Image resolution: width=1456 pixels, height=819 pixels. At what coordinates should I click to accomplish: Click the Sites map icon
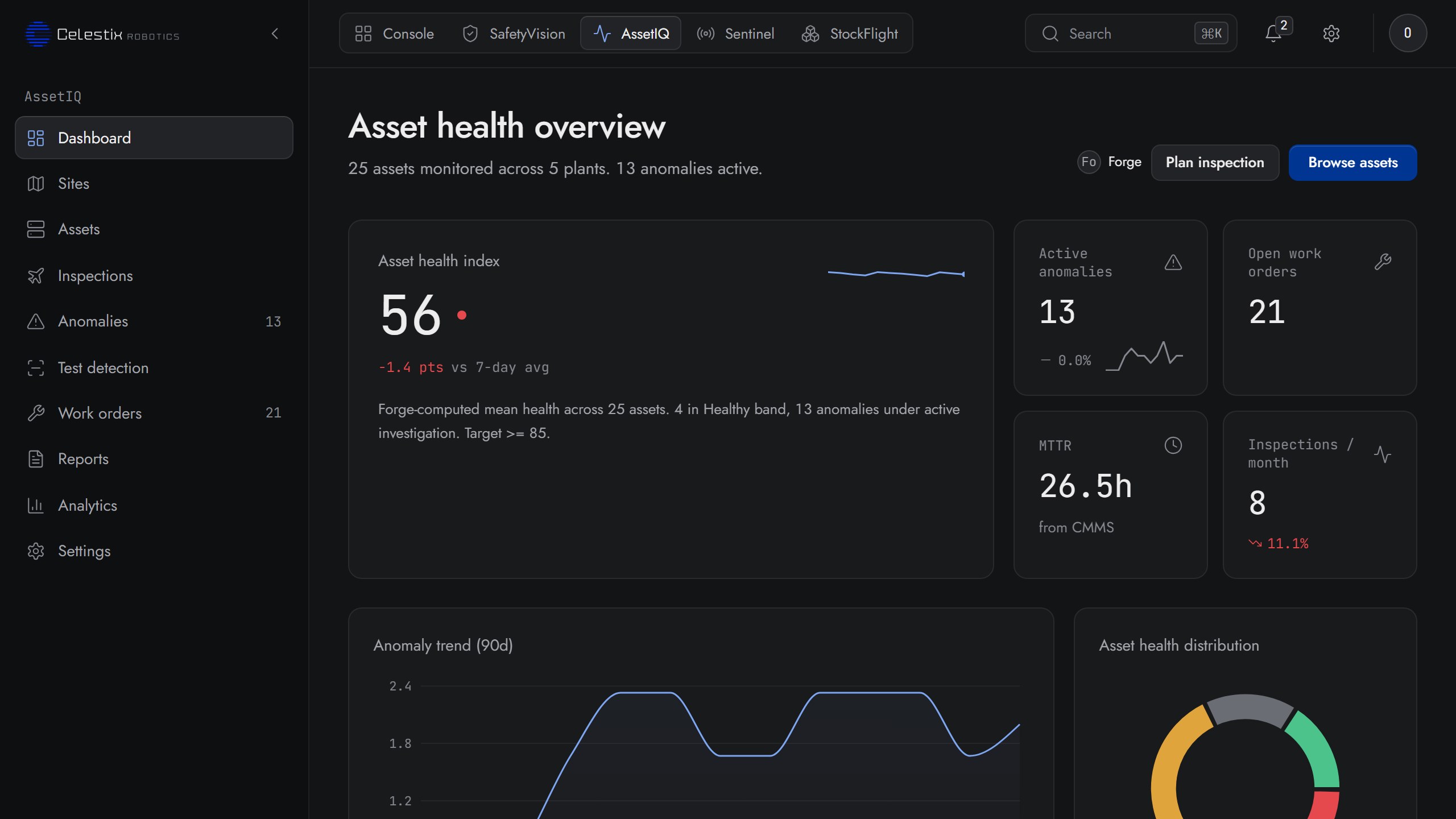[x=36, y=184]
